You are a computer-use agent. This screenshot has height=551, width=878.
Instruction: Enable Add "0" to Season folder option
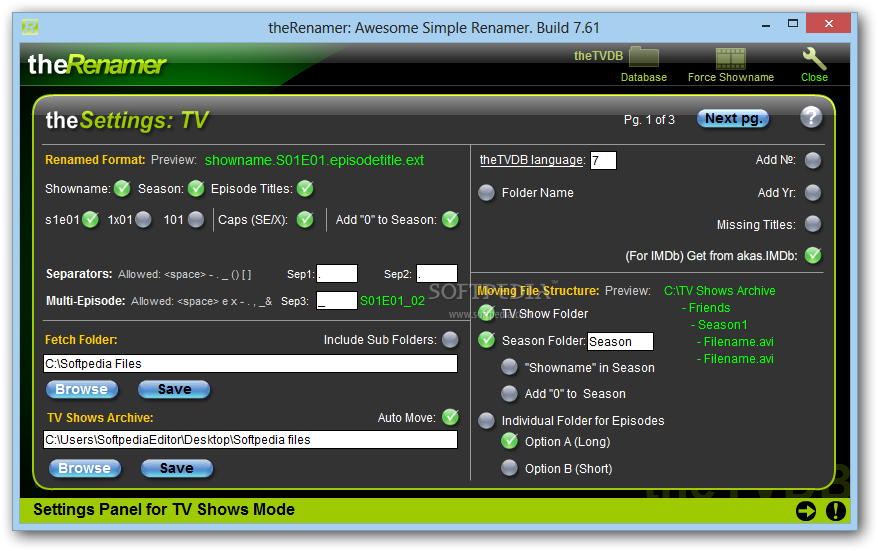(509, 394)
